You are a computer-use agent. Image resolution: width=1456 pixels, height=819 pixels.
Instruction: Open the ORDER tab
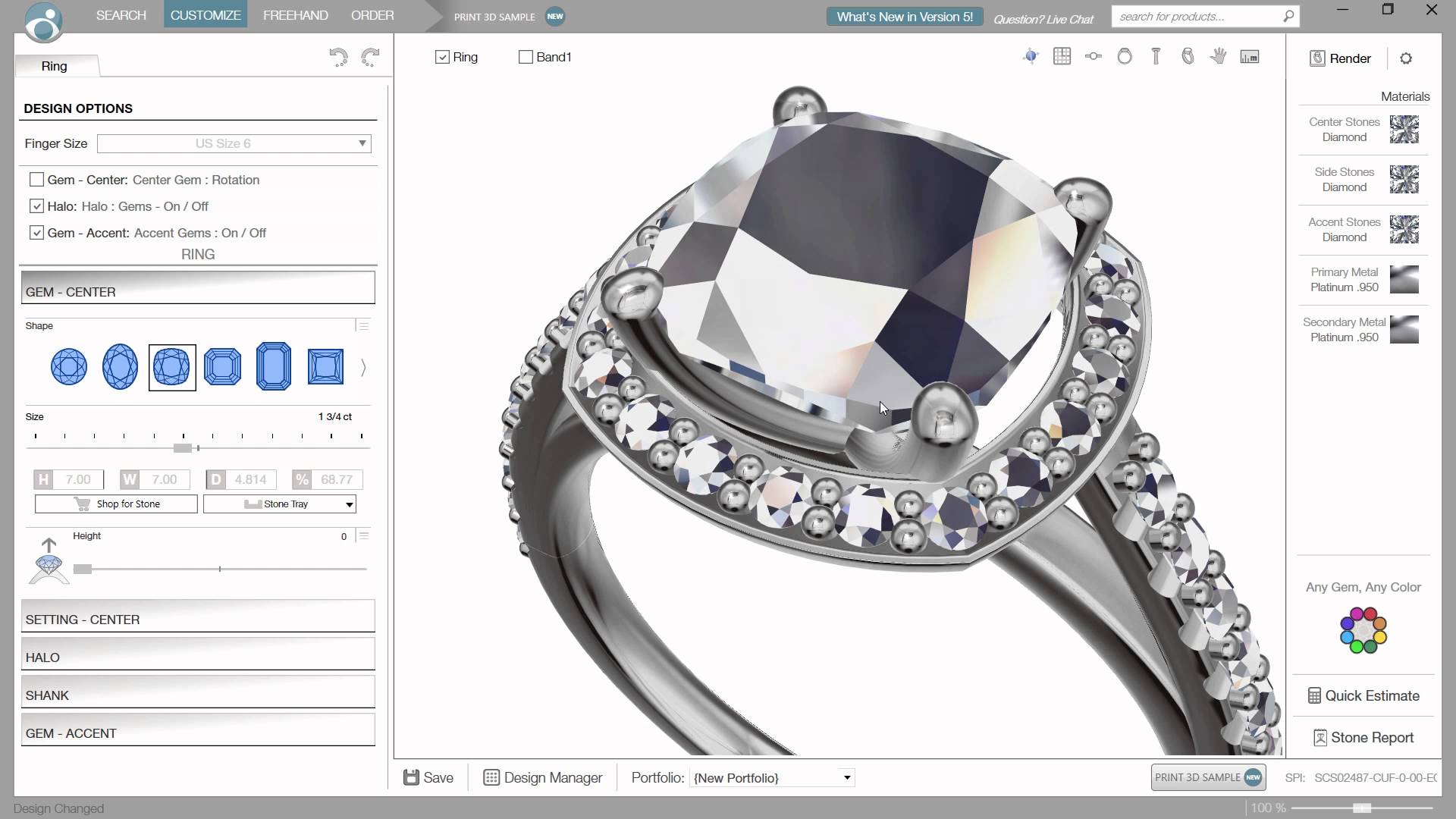pos(372,15)
